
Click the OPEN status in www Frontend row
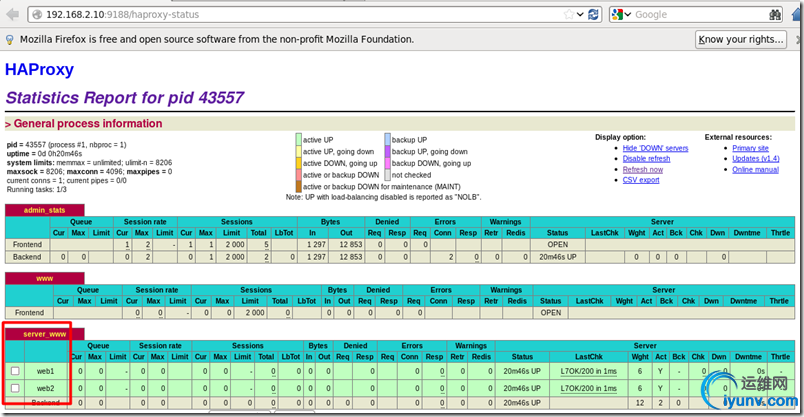coord(551,312)
